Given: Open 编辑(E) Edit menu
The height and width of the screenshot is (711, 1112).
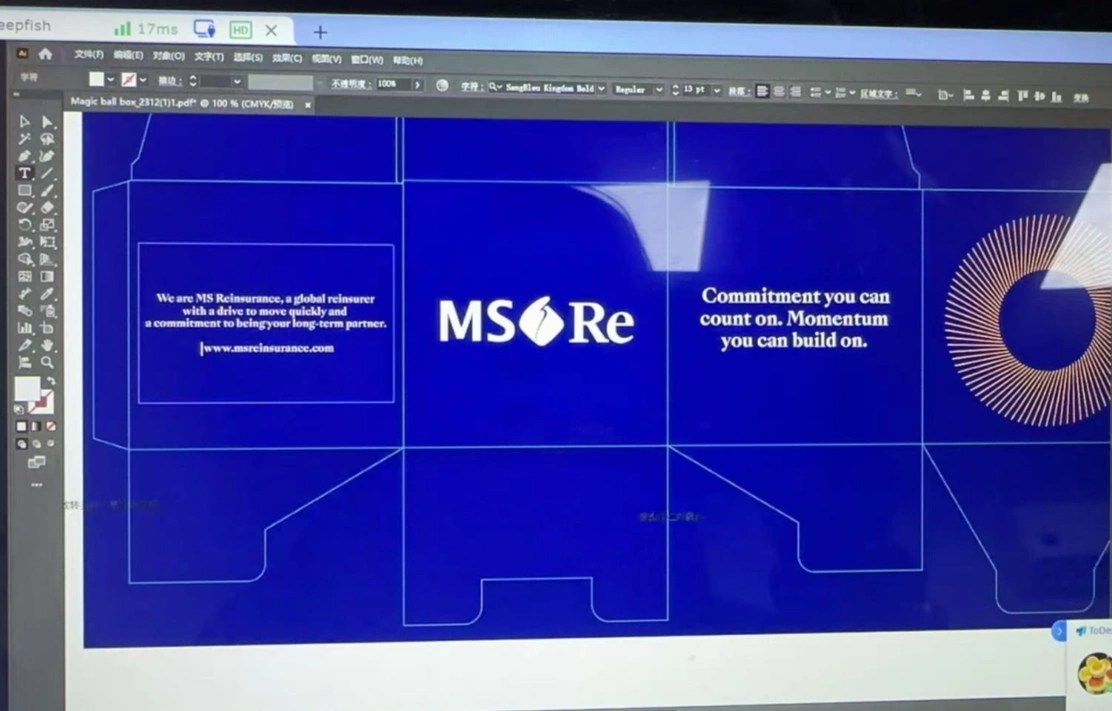Looking at the screenshot, I should (128, 55).
